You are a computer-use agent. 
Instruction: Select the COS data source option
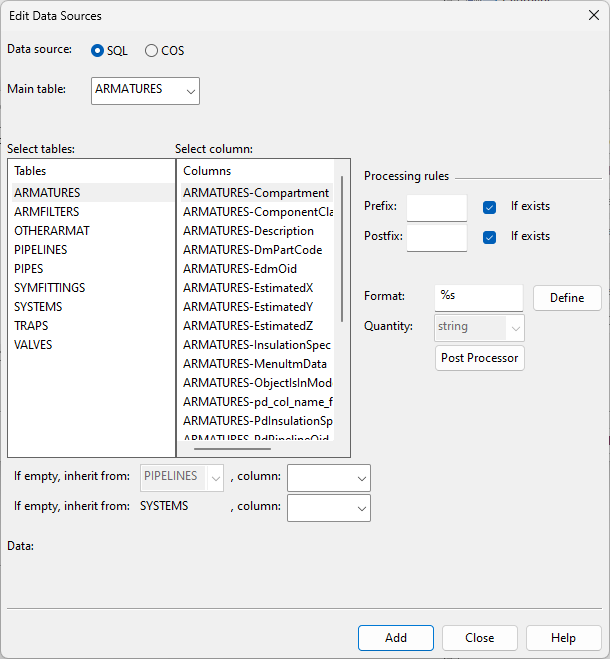coord(152,51)
